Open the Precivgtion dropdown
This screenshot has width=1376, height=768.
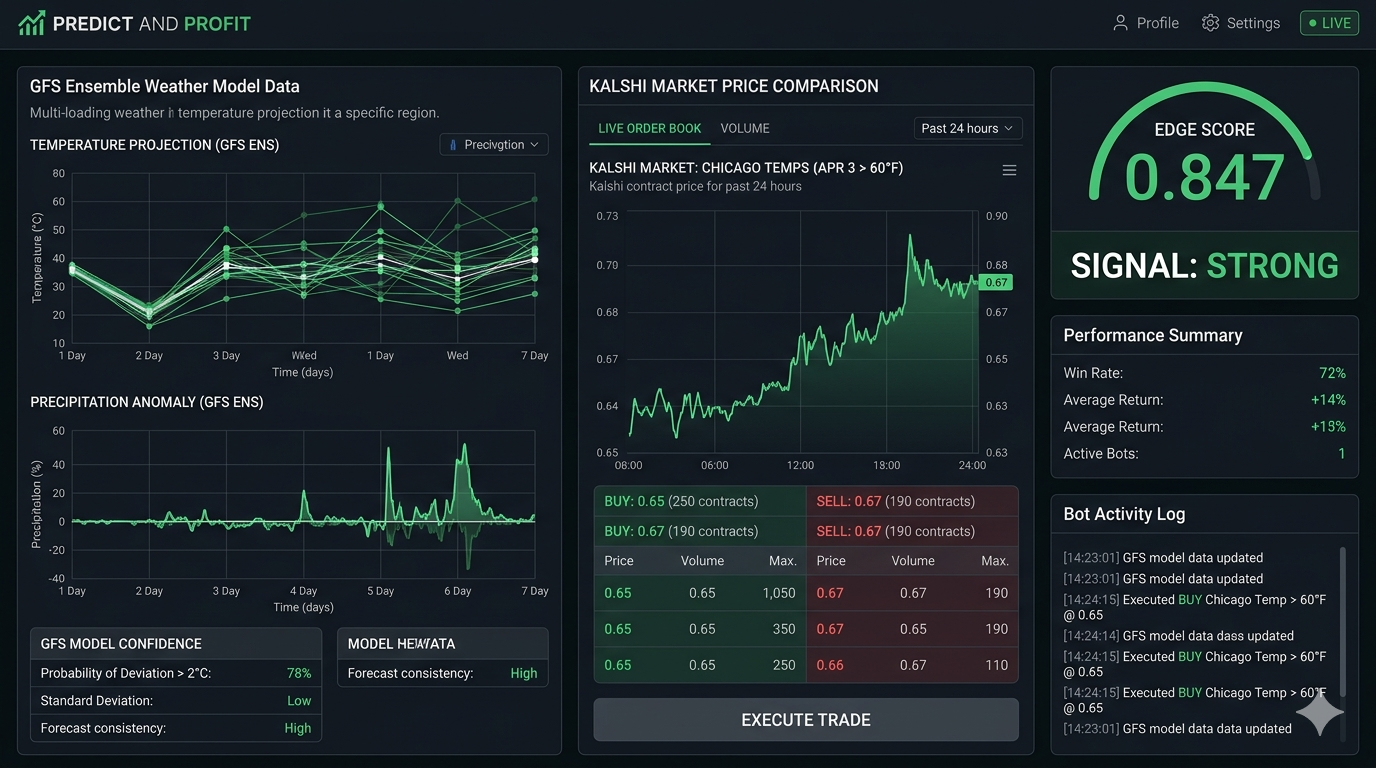point(494,144)
